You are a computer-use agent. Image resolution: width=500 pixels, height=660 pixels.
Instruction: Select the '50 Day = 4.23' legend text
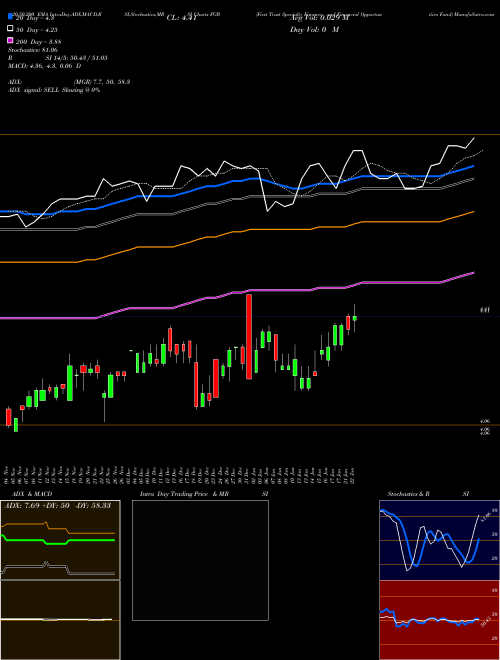click(x=37, y=30)
